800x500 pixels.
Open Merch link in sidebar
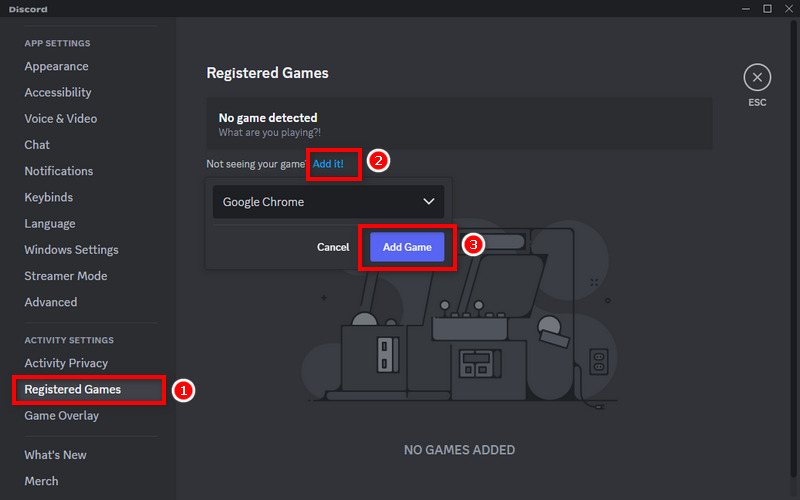(41, 481)
